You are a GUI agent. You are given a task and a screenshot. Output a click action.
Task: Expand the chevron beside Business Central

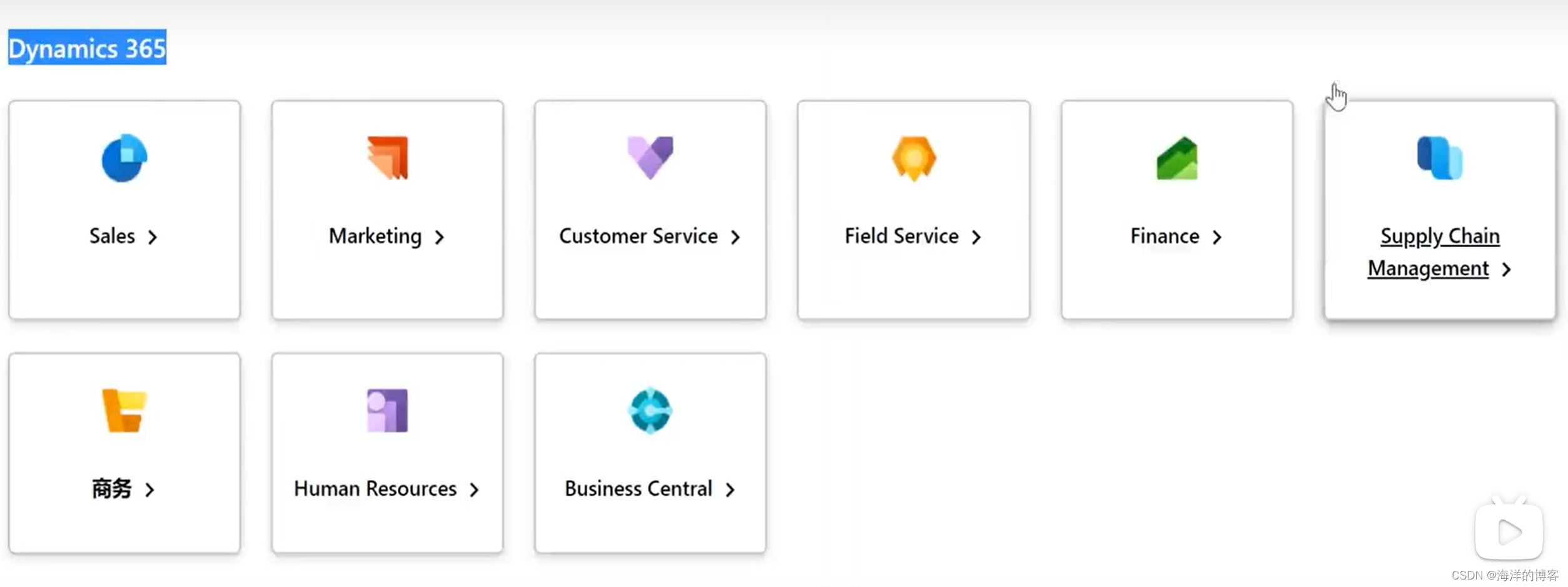point(730,490)
